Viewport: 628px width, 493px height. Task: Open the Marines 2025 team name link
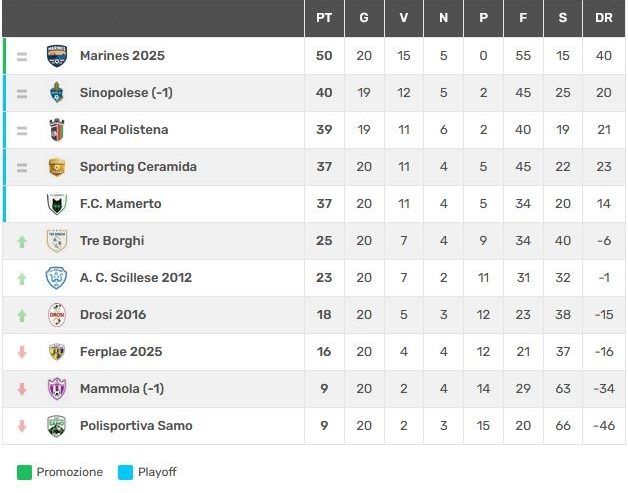[x=122, y=56]
